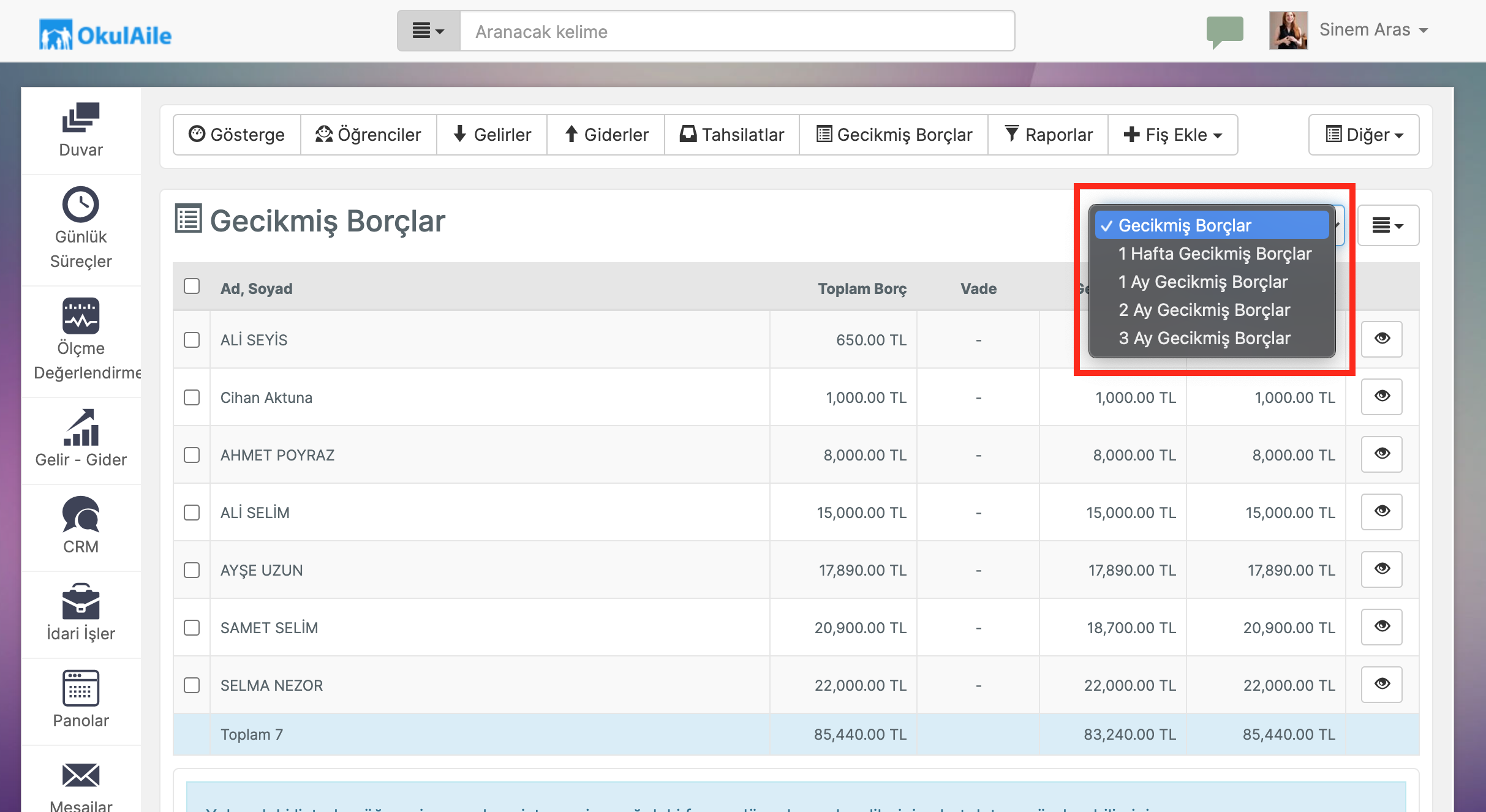Open the Giderler tab
This screenshot has height=812, width=1486.
click(x=606, y=135)
